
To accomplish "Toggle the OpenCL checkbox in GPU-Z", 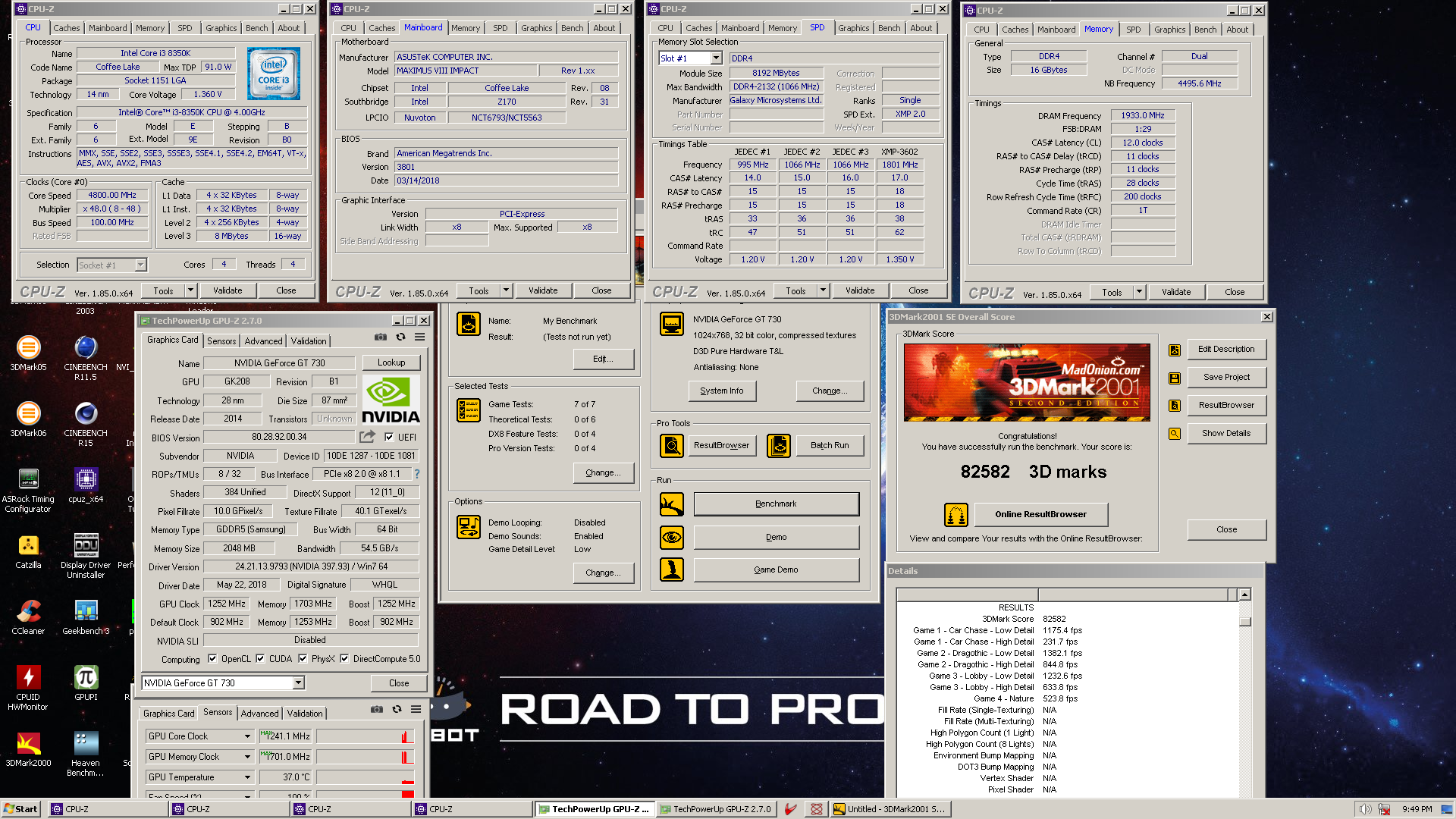I will tap(212, 658).
